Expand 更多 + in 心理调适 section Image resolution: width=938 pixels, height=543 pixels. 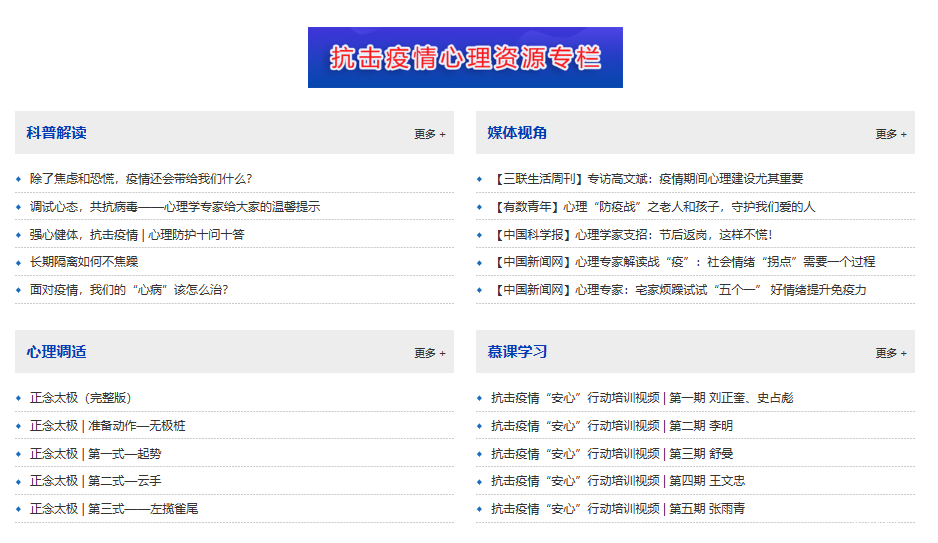click(x=430, y=353)
